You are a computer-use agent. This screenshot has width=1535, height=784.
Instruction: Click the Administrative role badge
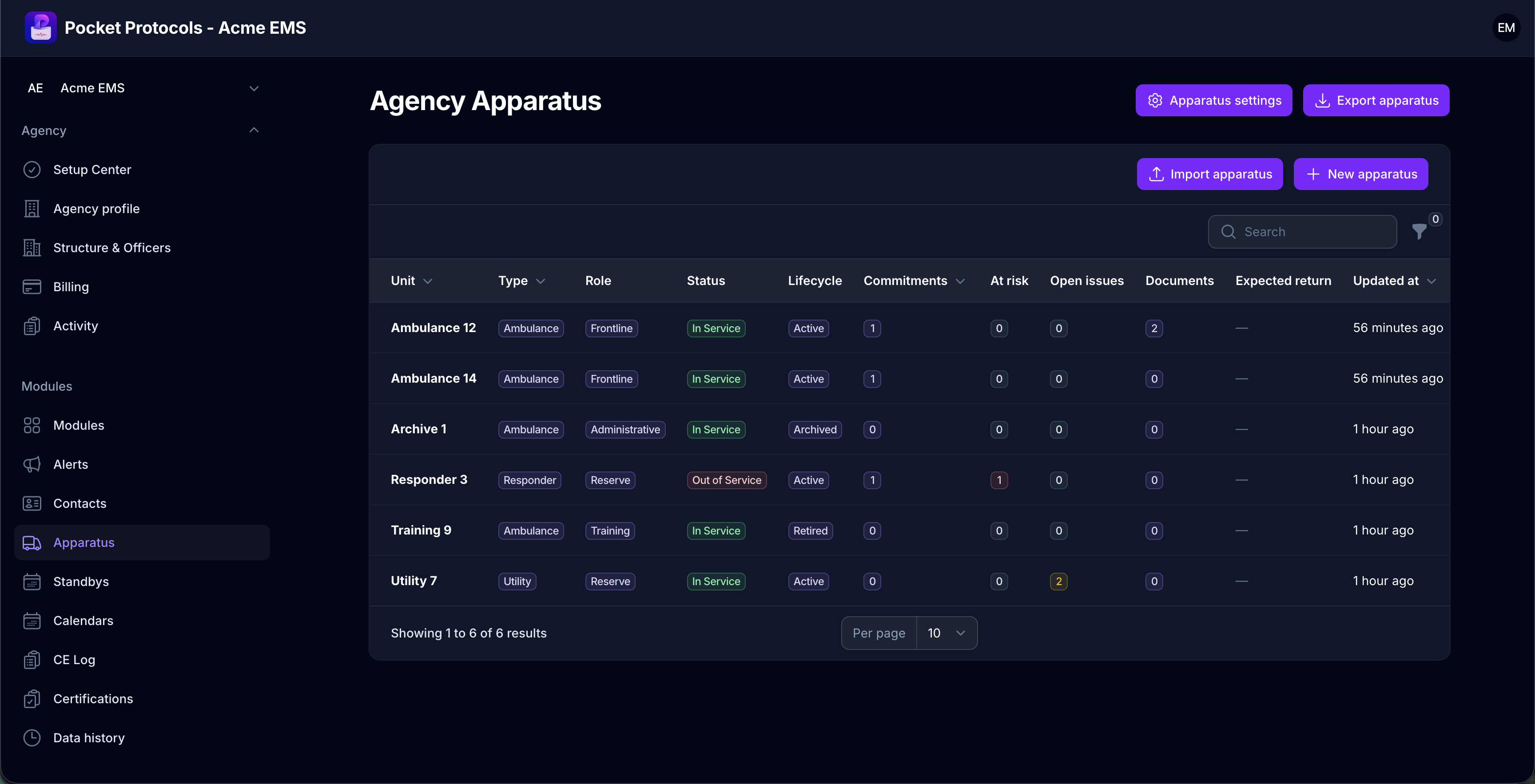tap(625, 430)
